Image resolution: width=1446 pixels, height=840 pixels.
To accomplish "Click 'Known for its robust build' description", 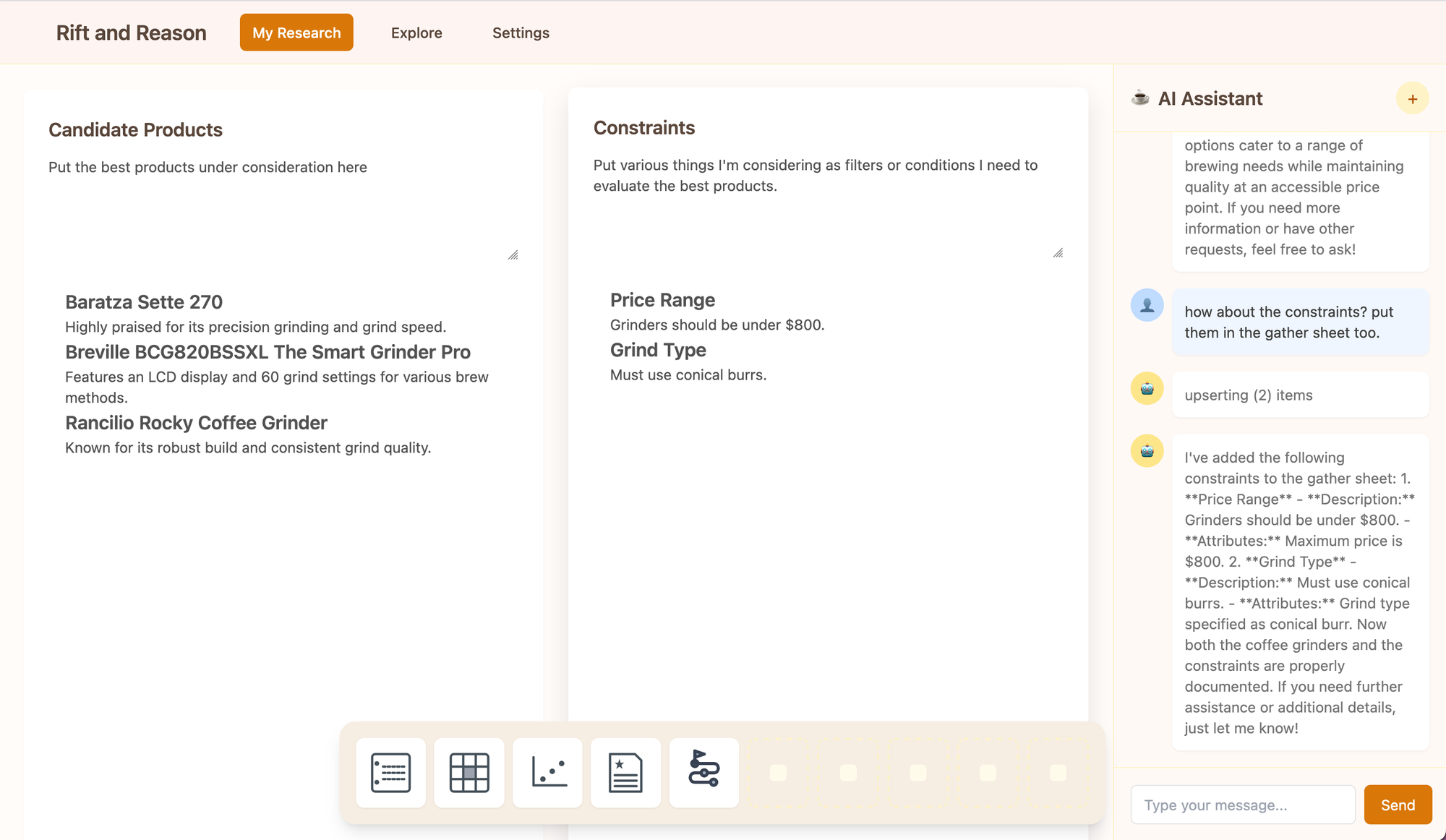I will [248, 447].
